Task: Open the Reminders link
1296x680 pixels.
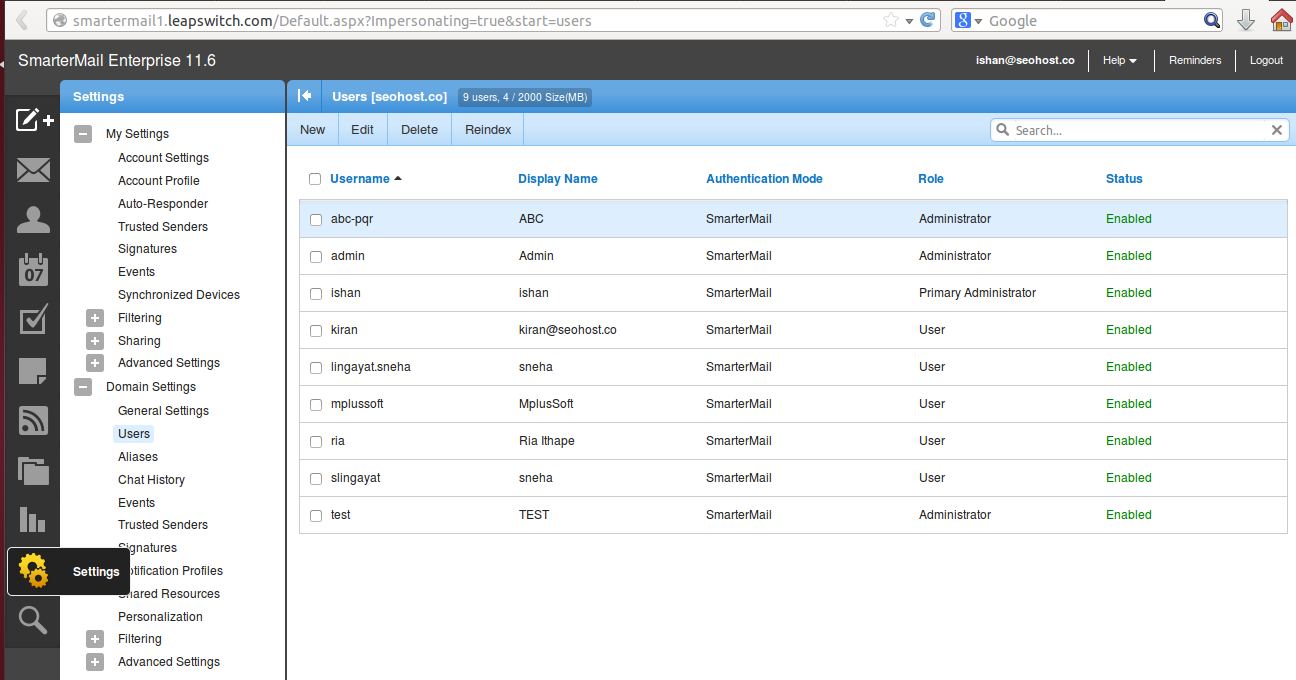Action: tap(1195, 60)
